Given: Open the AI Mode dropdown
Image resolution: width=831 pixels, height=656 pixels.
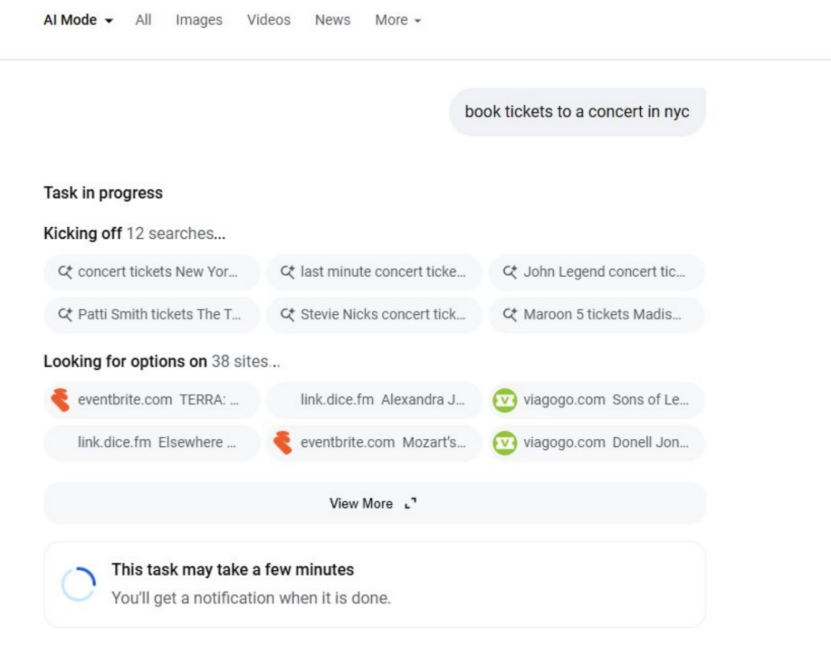Looking at the screenshot, I should [x=78, y=20].
